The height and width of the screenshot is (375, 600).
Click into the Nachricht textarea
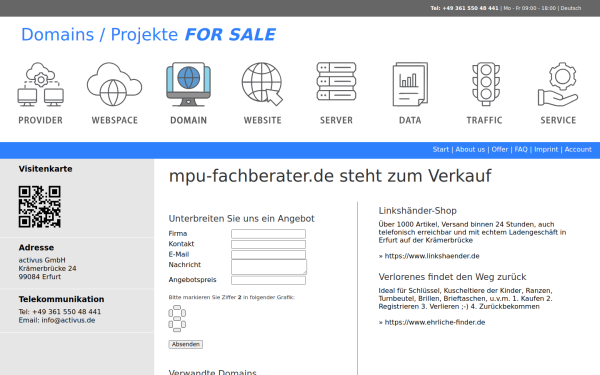tap(269, 267)
